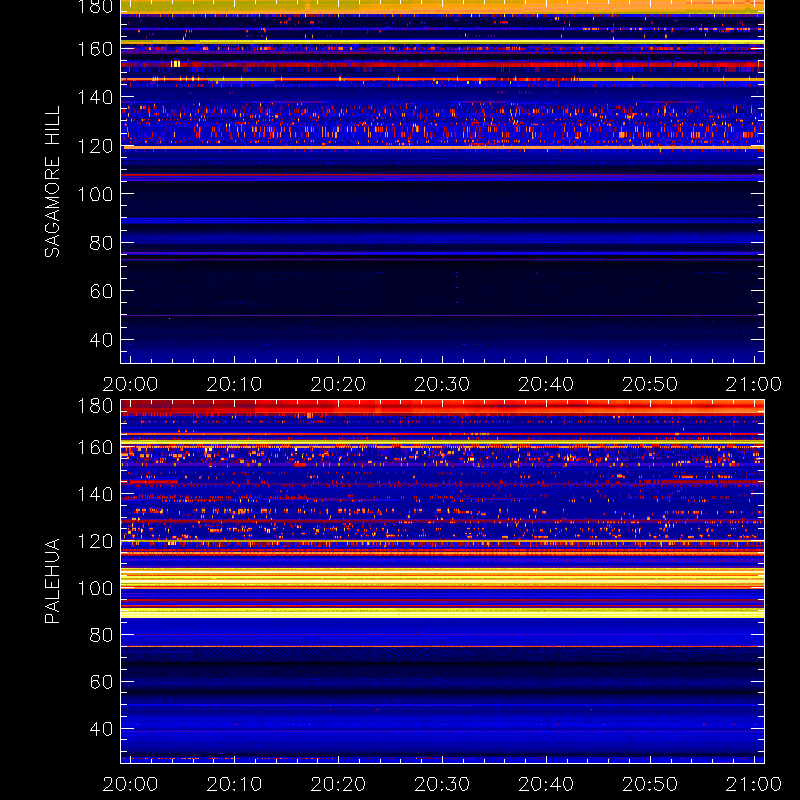This screenshot has width=800, height=800.
Task: Pick the 100 tick label on Palehua plot
Action: coord(95,588)
